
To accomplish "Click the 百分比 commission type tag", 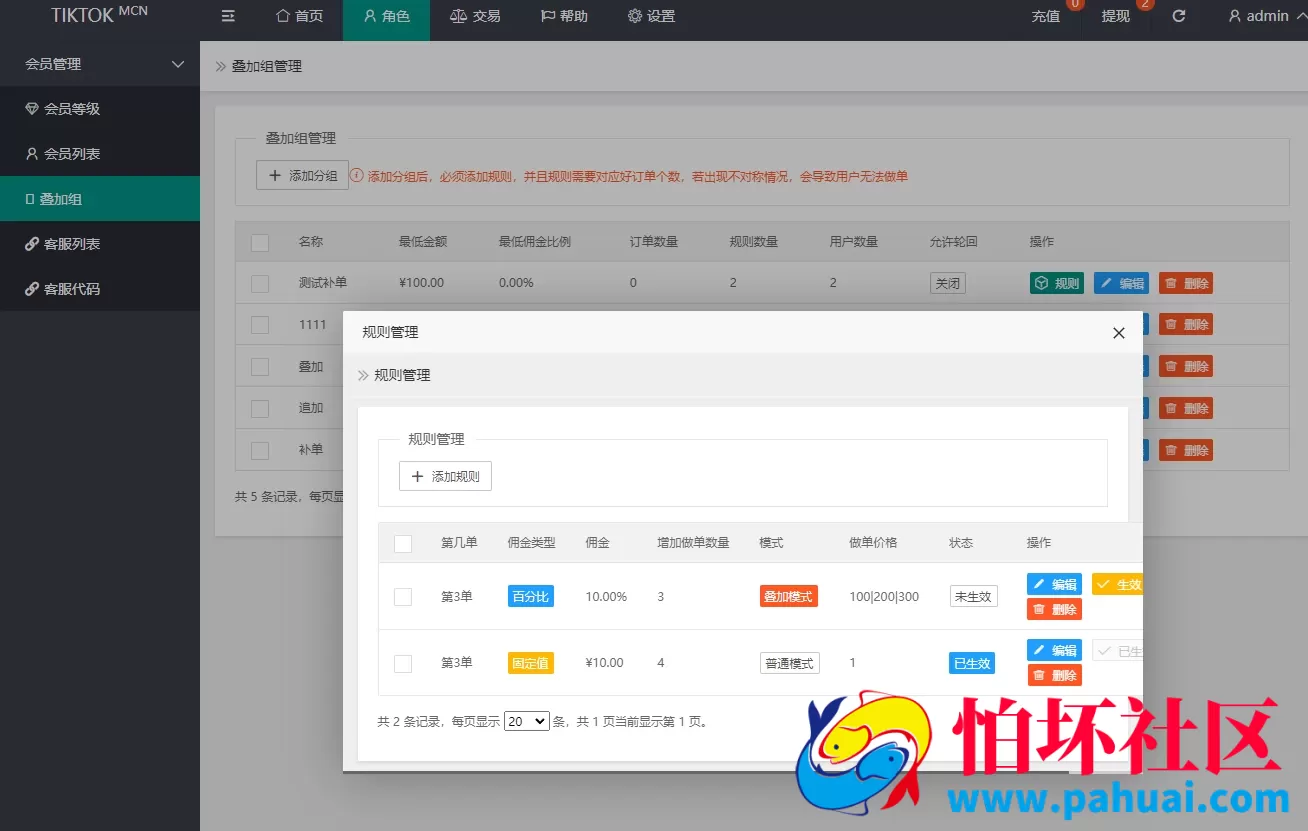I will (x=531, y=596).
